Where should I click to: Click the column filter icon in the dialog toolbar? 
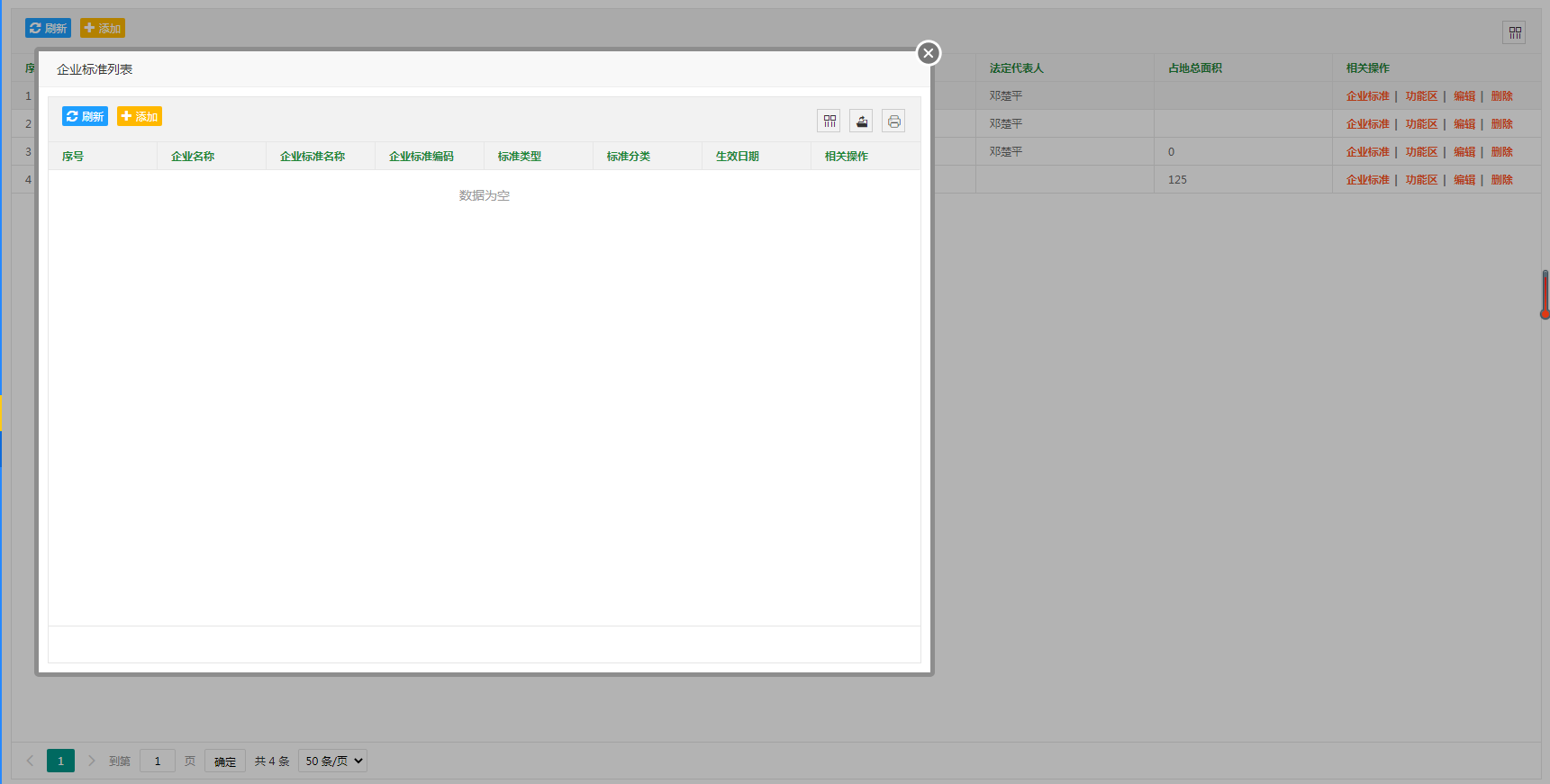(x=829, y=122)
